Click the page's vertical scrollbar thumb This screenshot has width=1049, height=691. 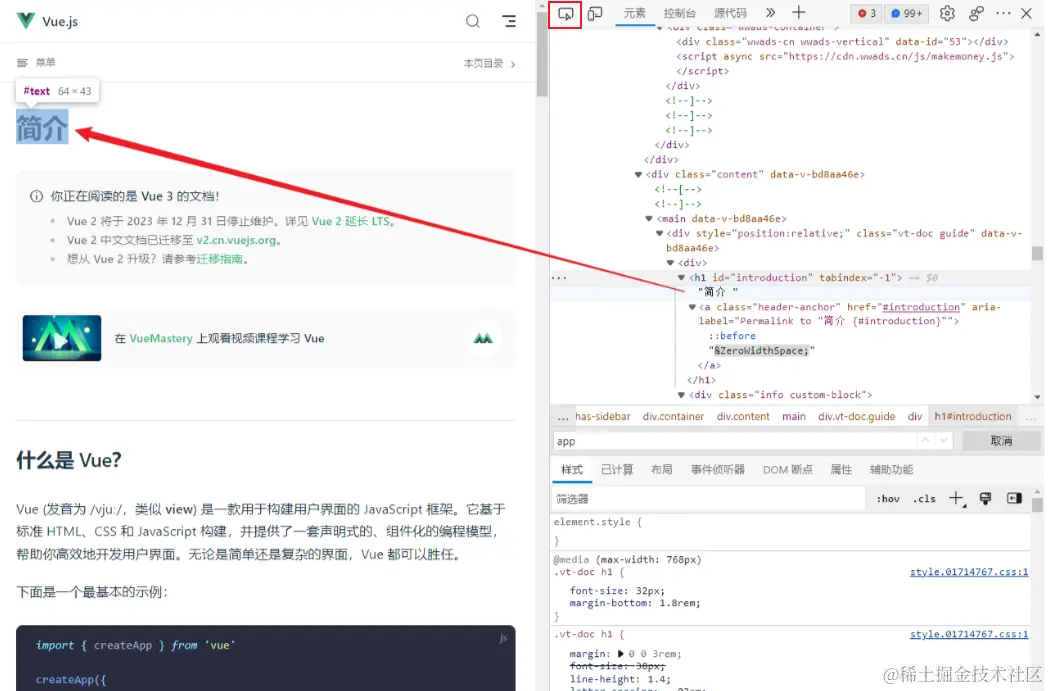pos(542,54)
